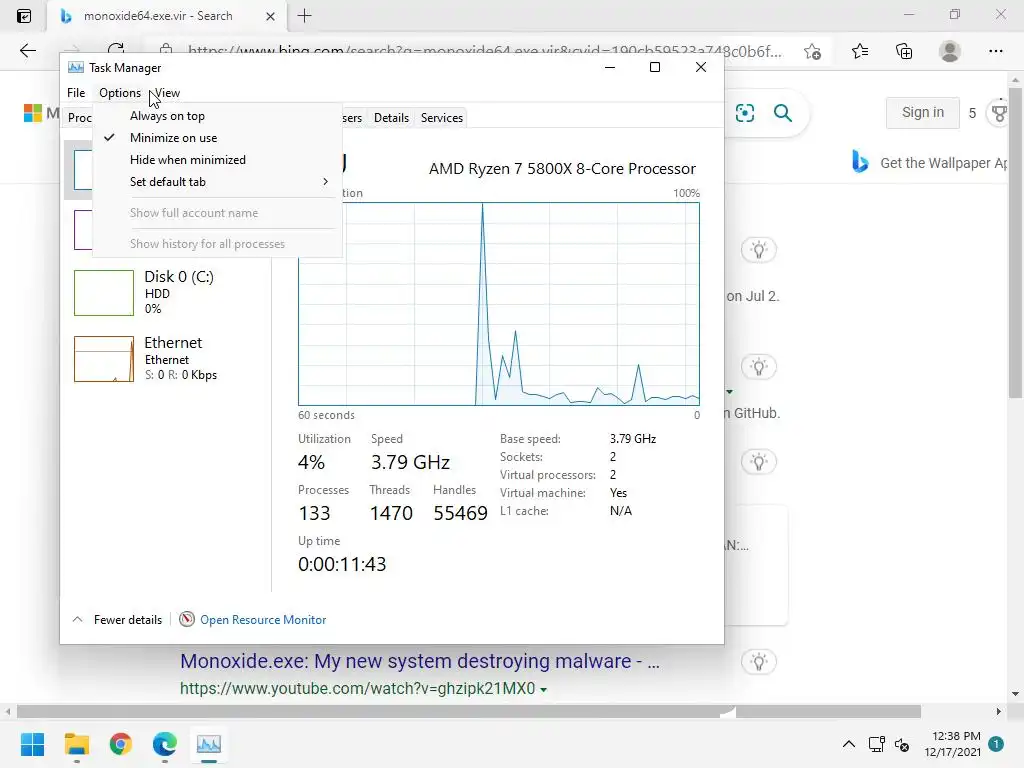Screen dimensions: 1024x768
Task: Click the Microsoft logo on Bing
Action: click(x=33, y=113)
